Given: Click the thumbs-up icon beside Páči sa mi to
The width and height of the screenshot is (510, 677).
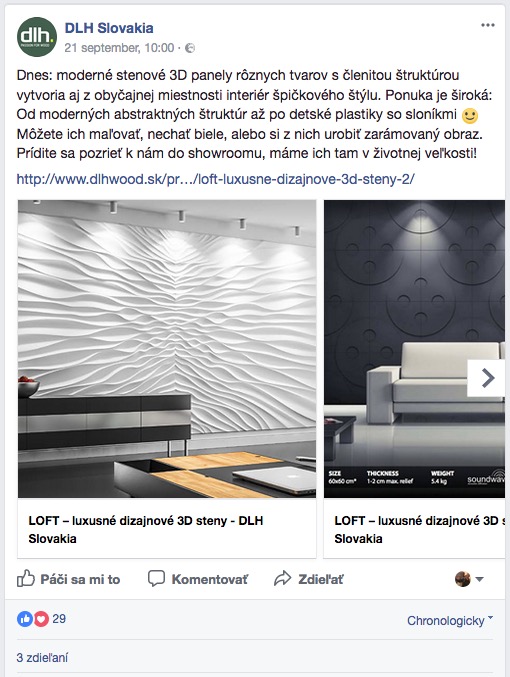Looking at the screenshot, I should tap(25, 579).
